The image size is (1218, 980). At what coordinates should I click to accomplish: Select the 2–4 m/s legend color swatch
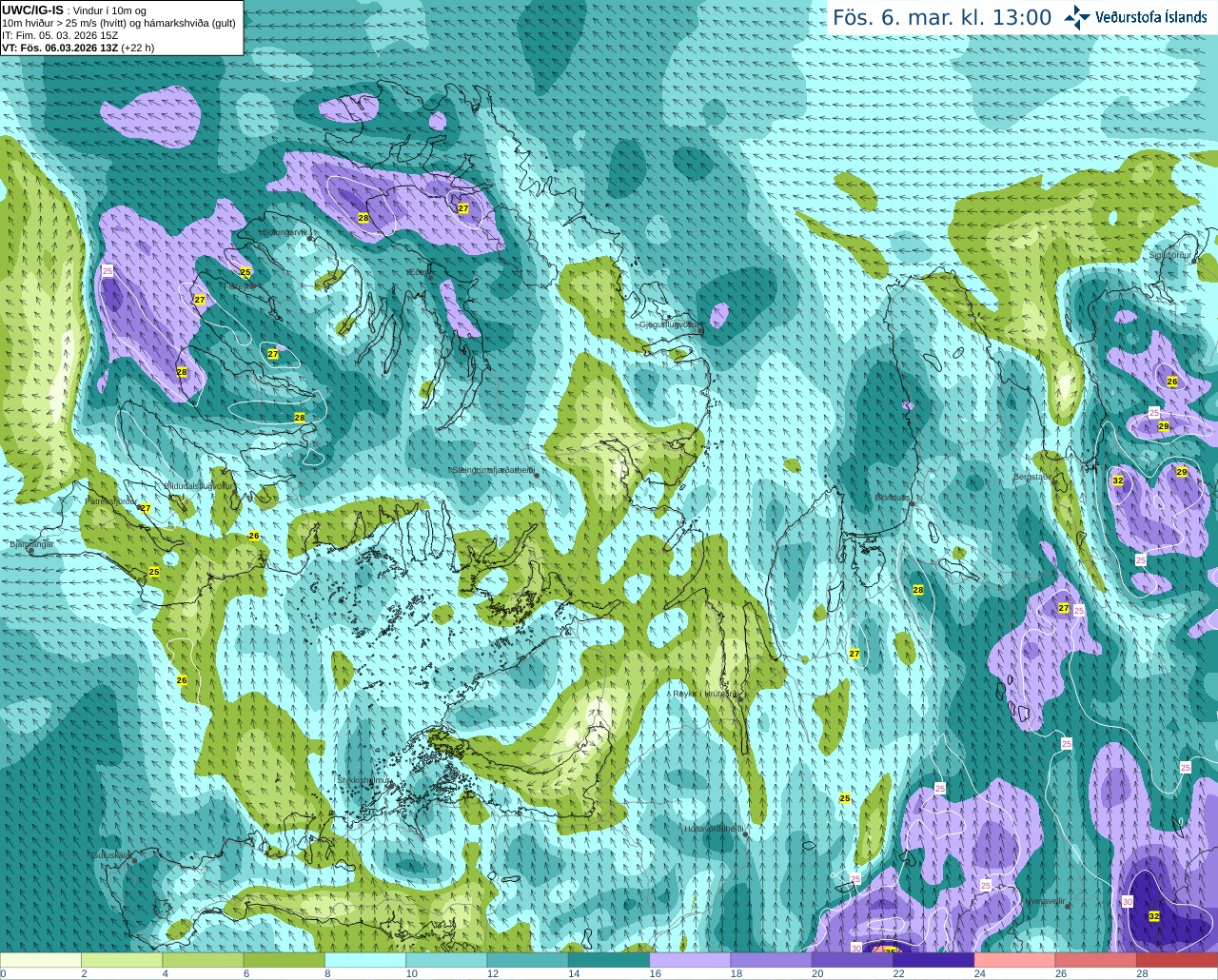122,960
